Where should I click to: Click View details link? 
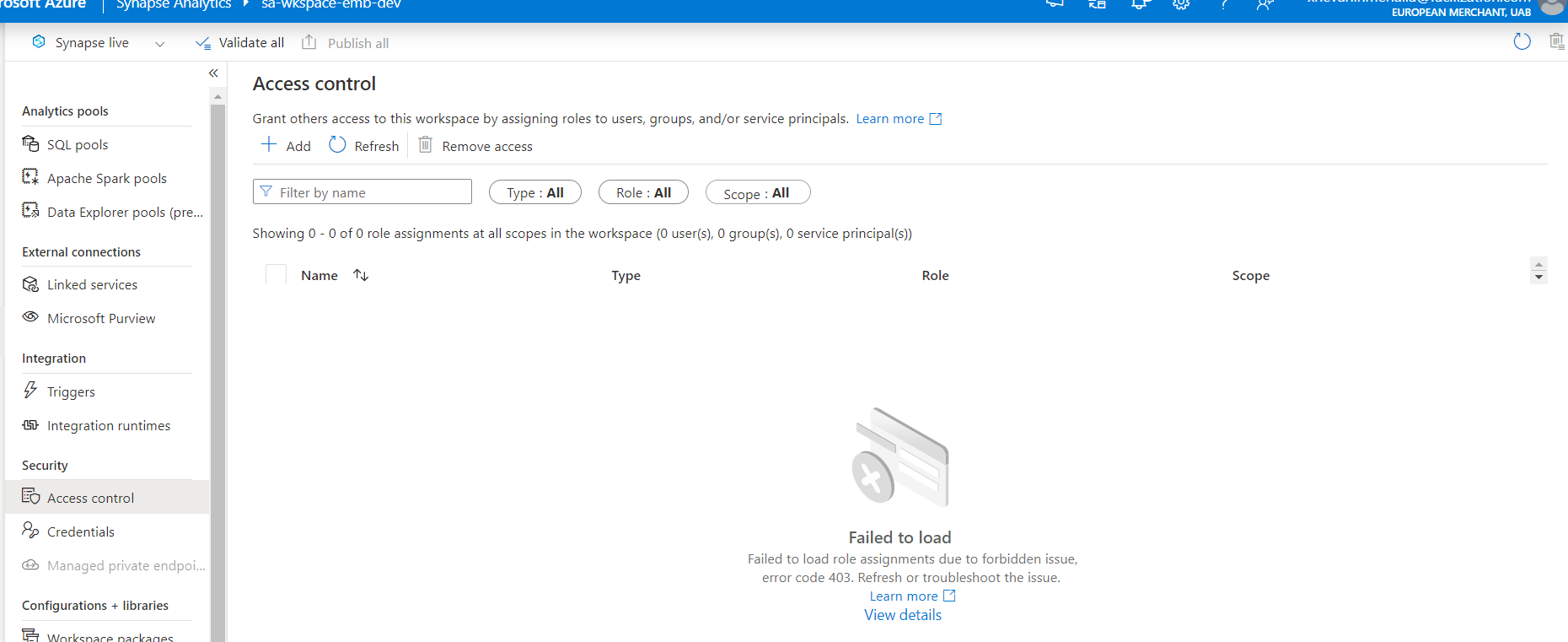coord(903,615)
